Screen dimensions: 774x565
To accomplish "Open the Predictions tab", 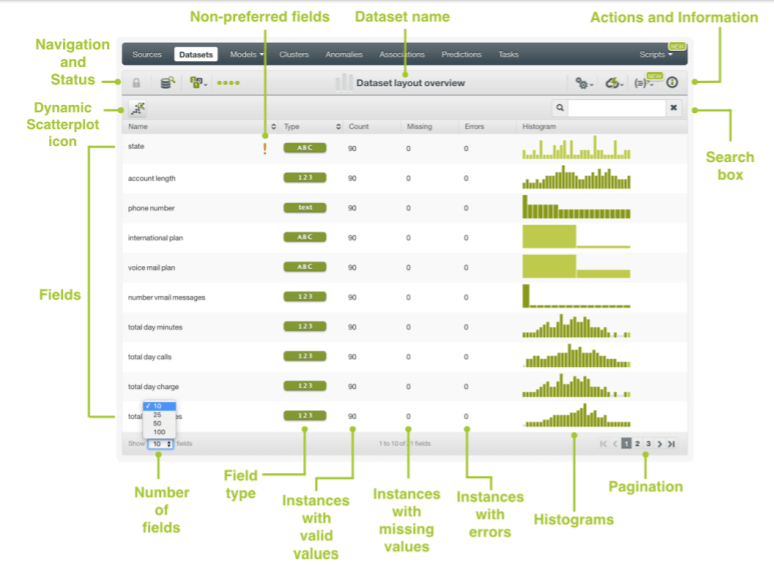I will pos(462,54).
